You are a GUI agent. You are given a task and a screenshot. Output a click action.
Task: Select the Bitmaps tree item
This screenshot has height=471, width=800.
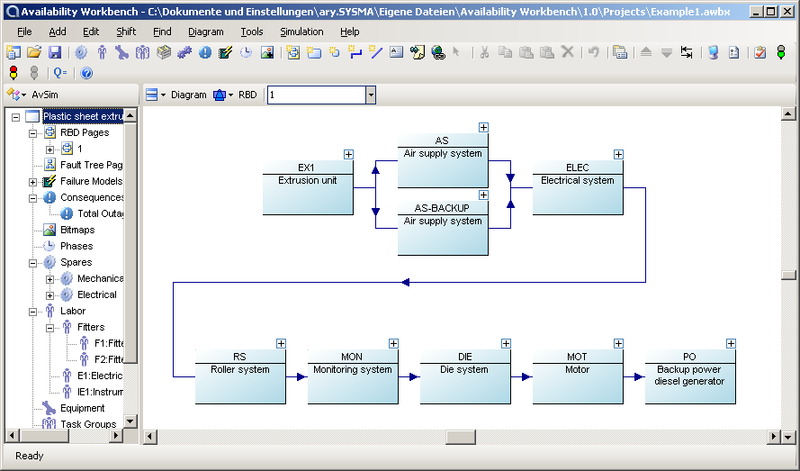click(x=77, y=230)
